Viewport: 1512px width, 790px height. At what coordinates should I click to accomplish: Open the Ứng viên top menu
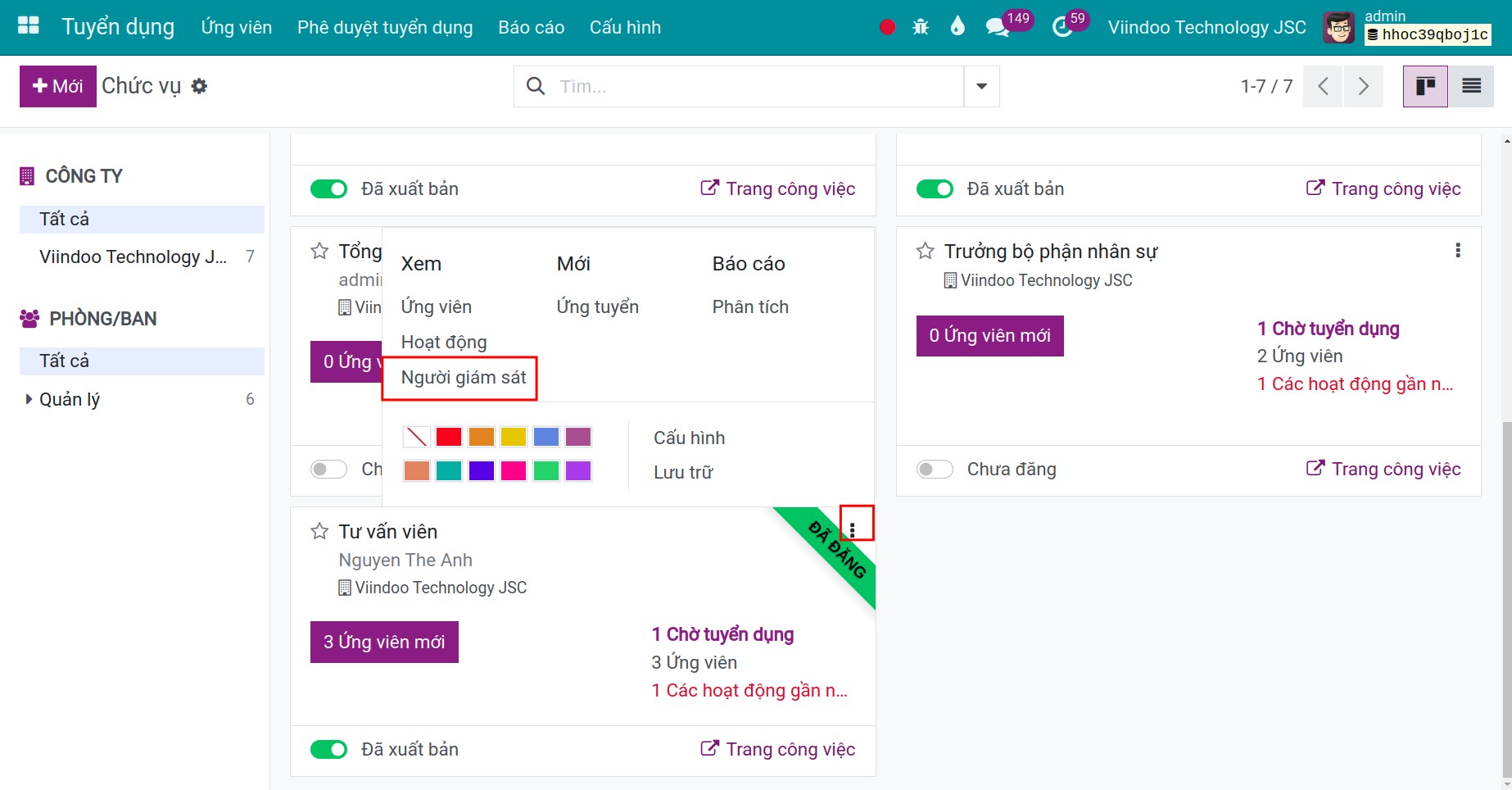coord(237,27)
